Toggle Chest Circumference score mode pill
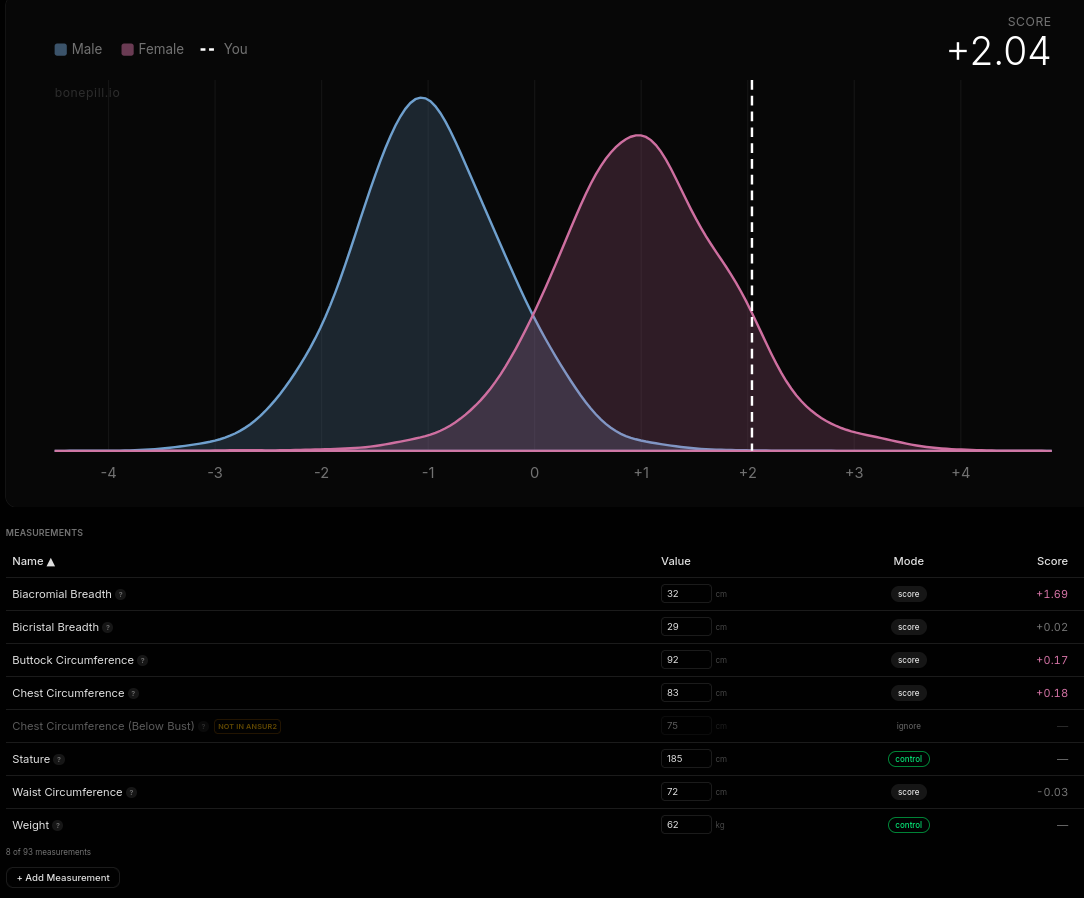The image size is (1084, 898). point(908,693)
